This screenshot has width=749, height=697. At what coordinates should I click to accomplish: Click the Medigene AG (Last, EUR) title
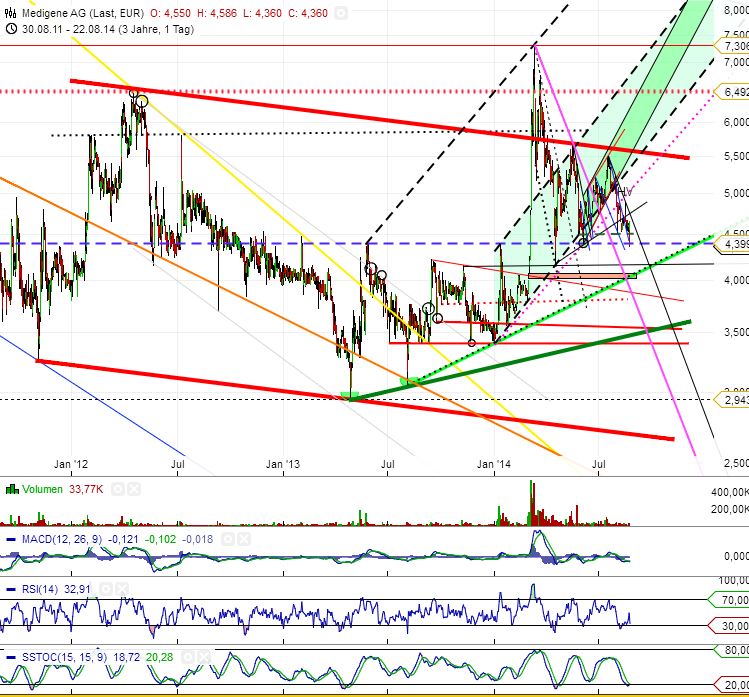coord(83,13)
